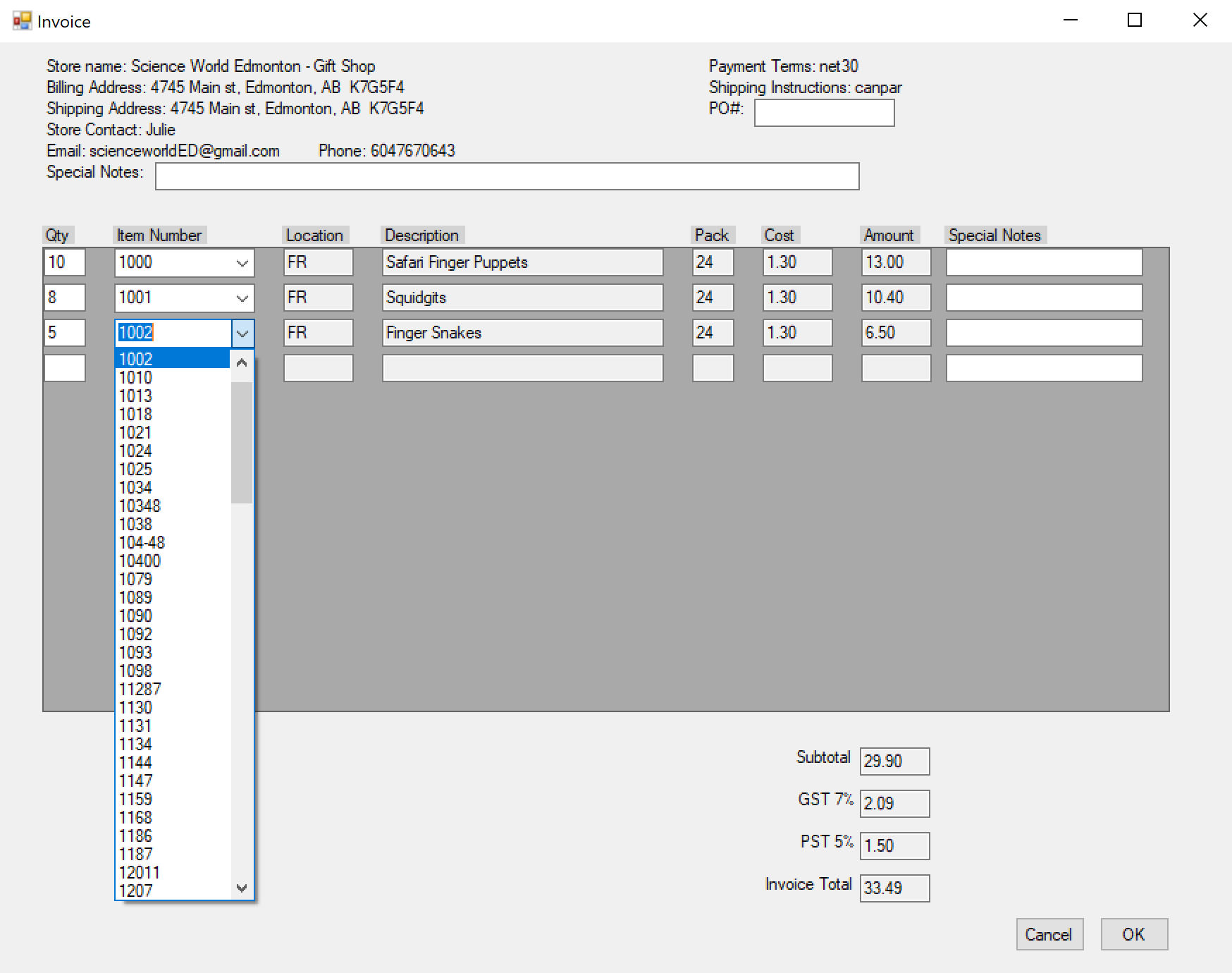Click the Subtotal field showing 29.90
This screenshot has width=1232, height=973.
895,761
